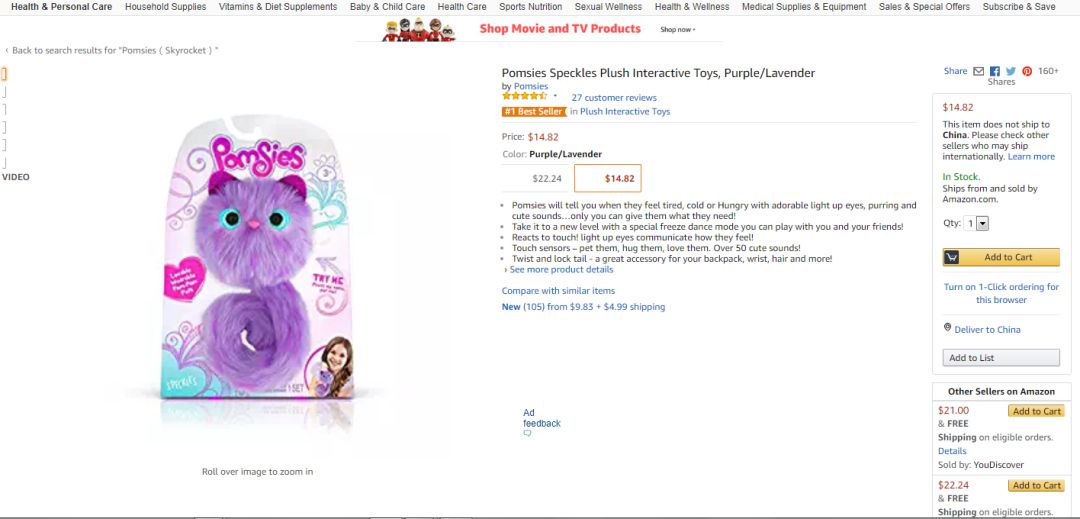This screenshot has width=1080, height=519.
Task: Click location pin icon beside Deliver to China
Action: (x=947, y=328)
